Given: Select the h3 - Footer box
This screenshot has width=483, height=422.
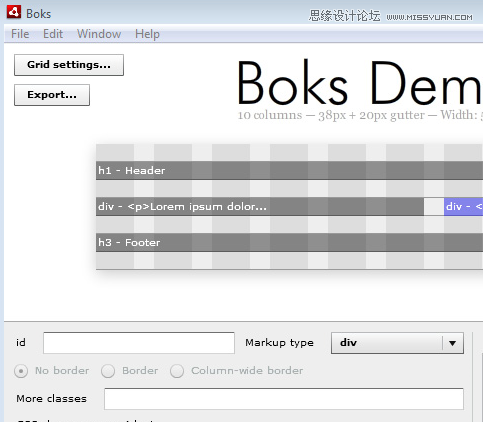Looking at the screenshot, I should click(289, 242).
